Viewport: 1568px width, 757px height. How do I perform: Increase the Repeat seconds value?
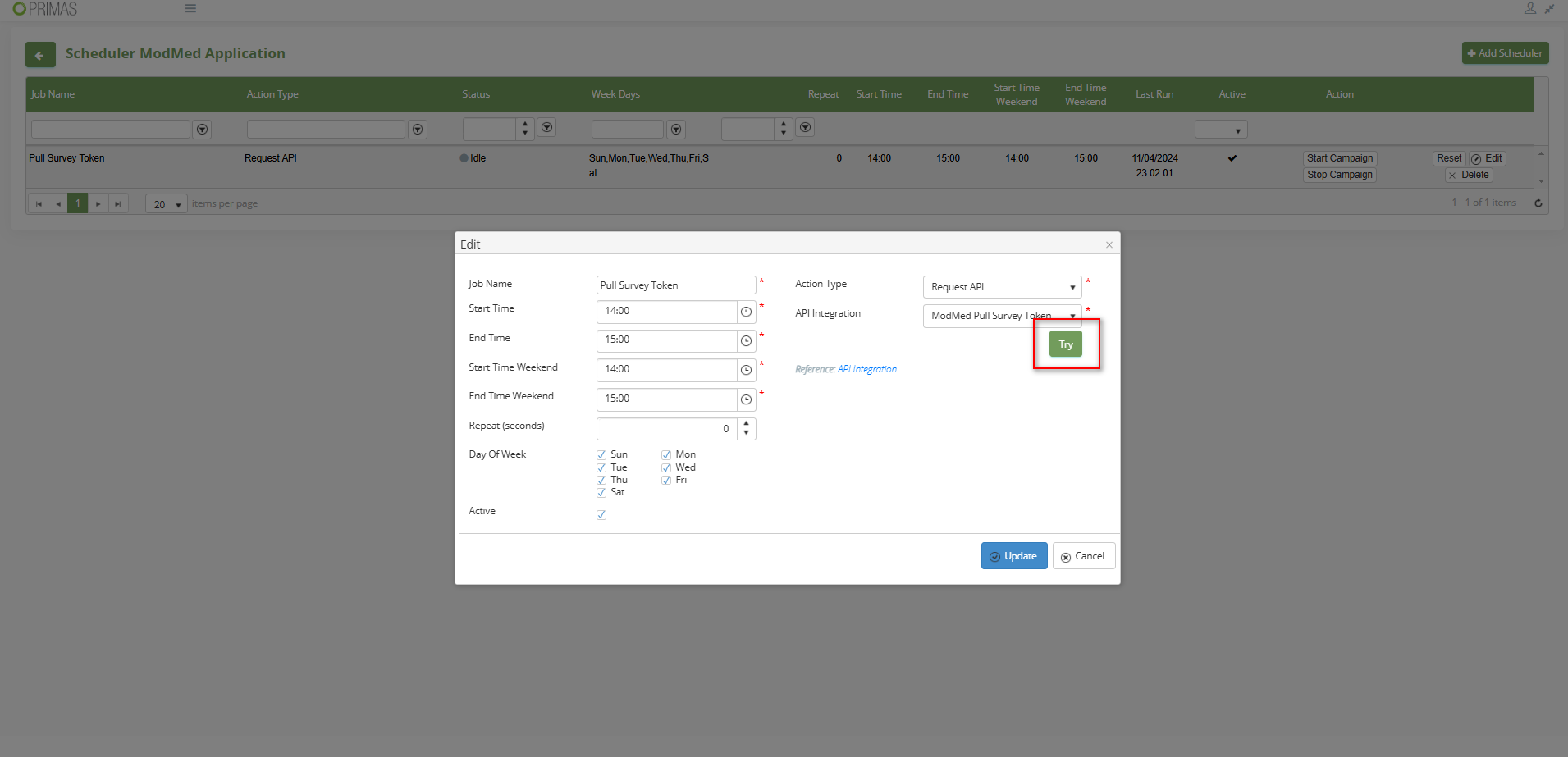click(x=746, y=424)
